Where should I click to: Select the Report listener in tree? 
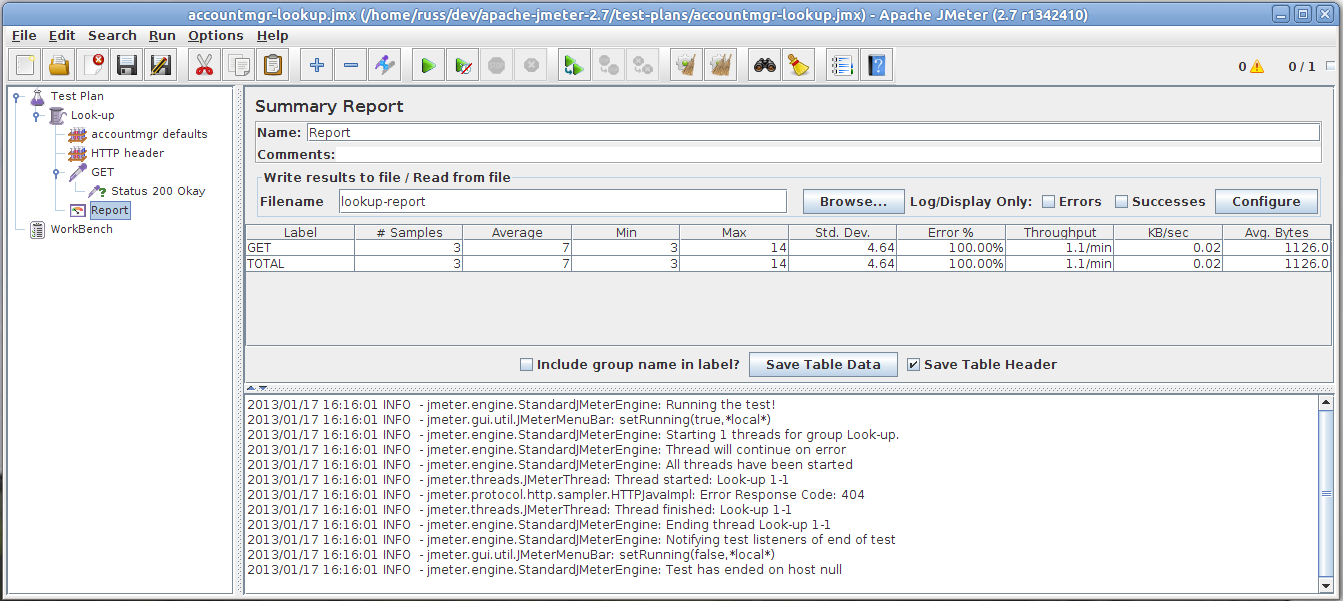[109, 211]
